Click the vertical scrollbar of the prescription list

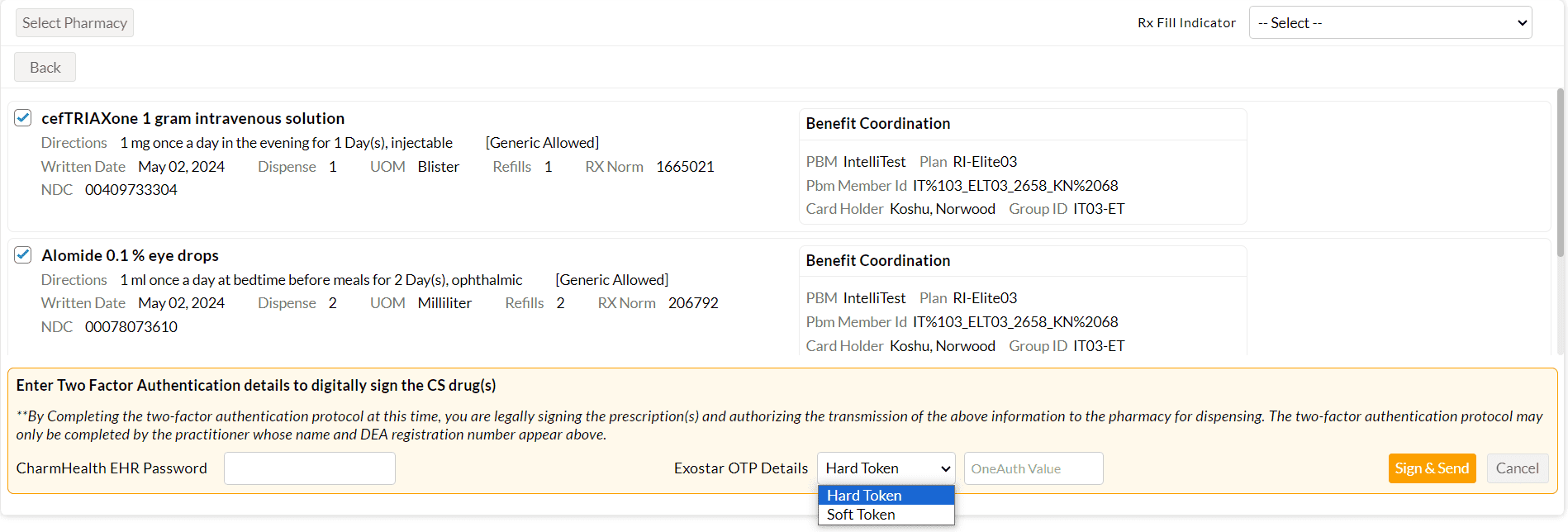[1560, 173]
